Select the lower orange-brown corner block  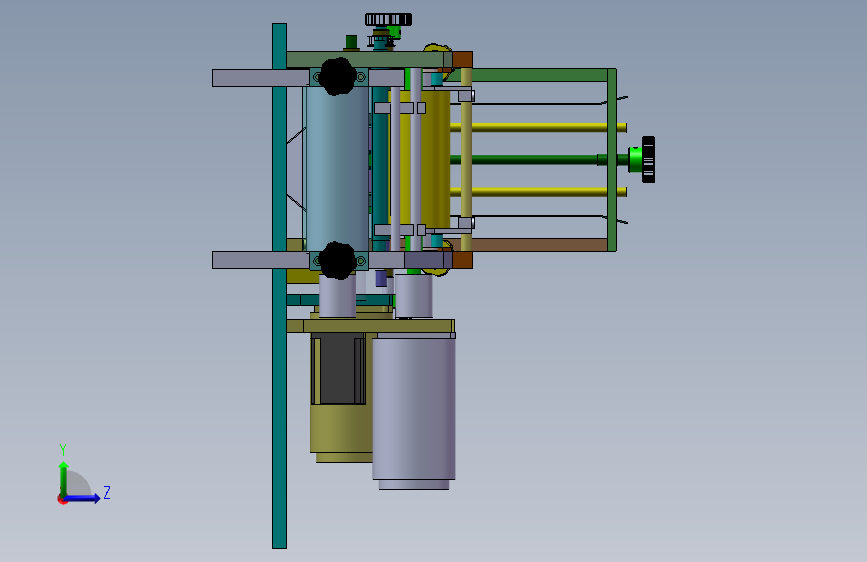pyautogui.click(x=462, y=260)
